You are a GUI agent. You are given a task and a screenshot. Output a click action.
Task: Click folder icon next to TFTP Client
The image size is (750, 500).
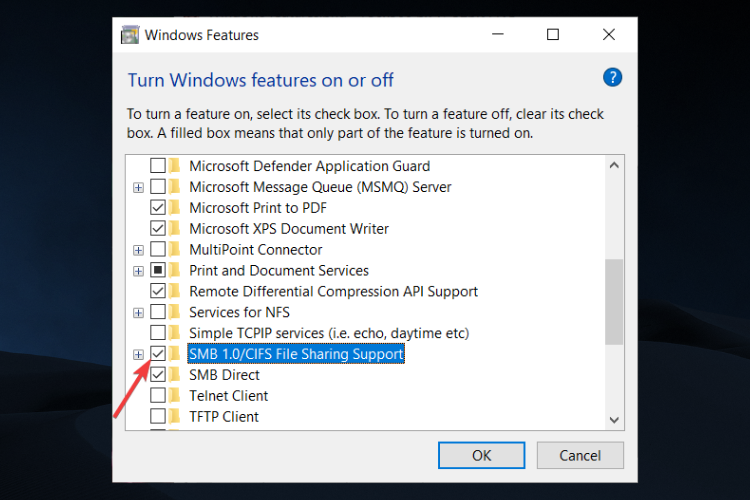(x=175, y=416)
